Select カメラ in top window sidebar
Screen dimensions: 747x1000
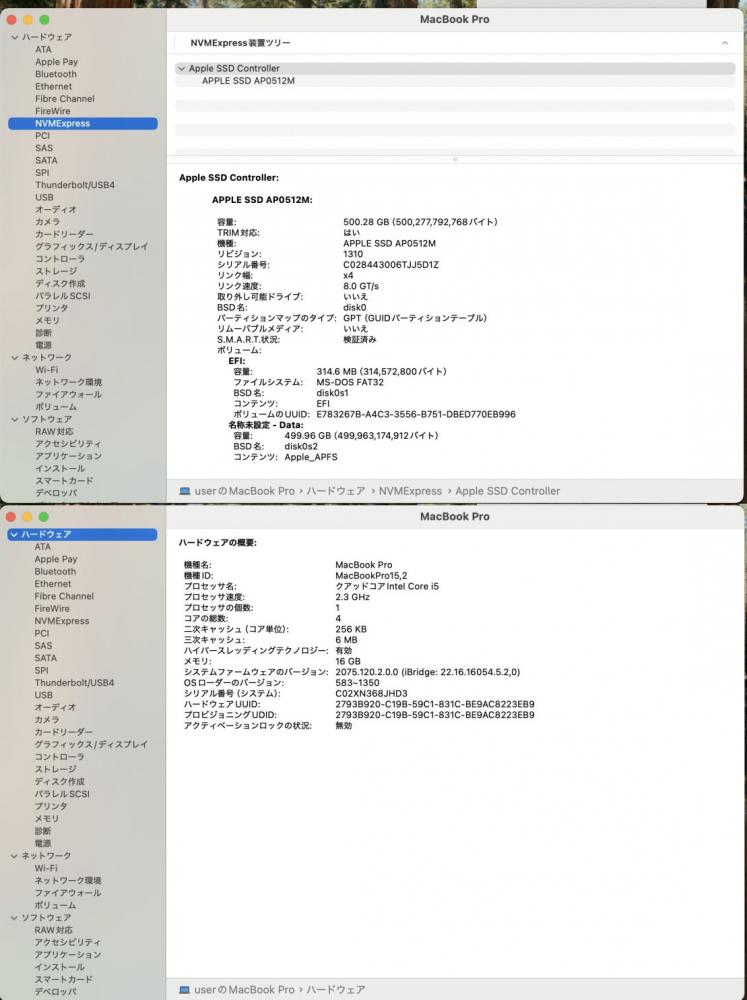tap(48, 222)
